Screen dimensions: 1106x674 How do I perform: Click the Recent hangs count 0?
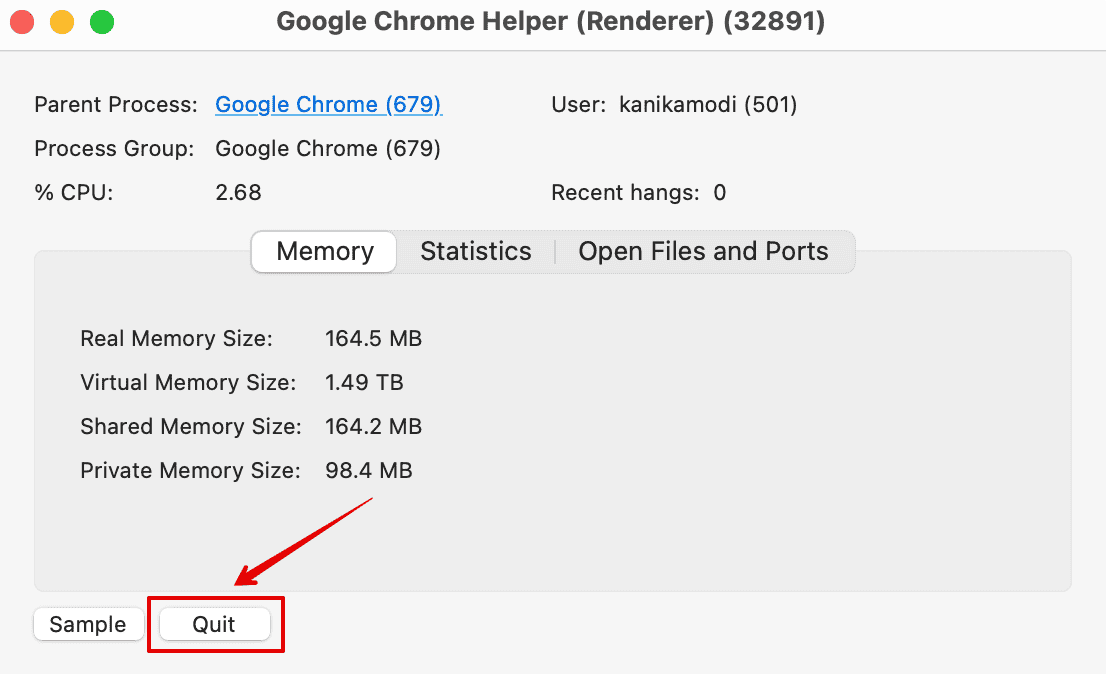pos(719,193)
